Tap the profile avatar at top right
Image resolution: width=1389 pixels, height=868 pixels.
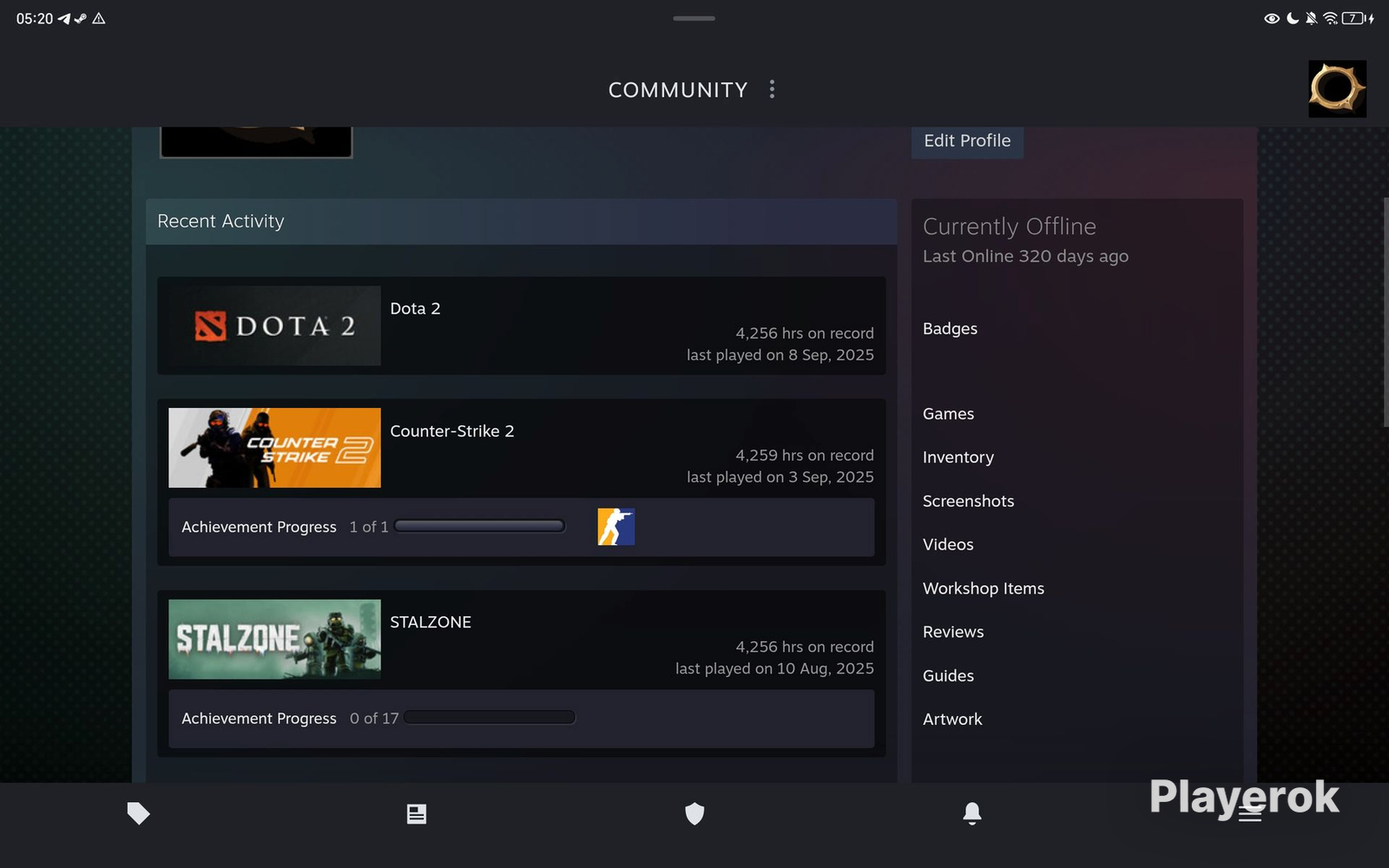[1337, 89]
